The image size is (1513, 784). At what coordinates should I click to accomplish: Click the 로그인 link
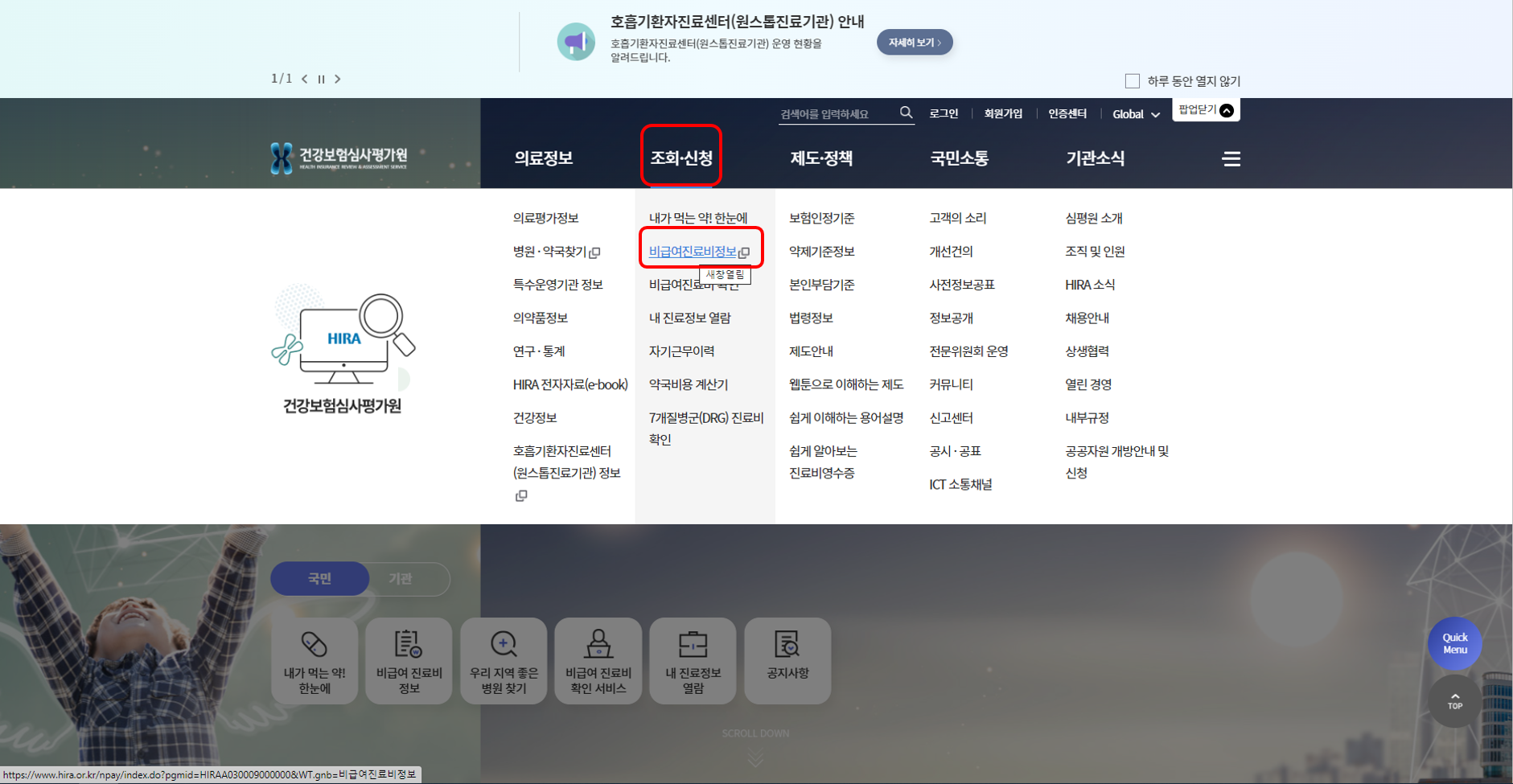(944, 113)
